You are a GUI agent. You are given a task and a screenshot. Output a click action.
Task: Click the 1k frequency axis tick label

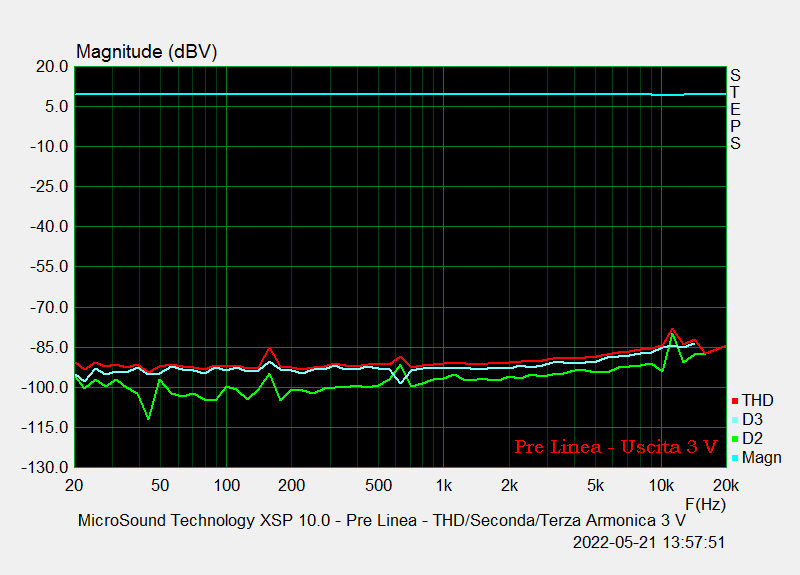pos(443,485)
